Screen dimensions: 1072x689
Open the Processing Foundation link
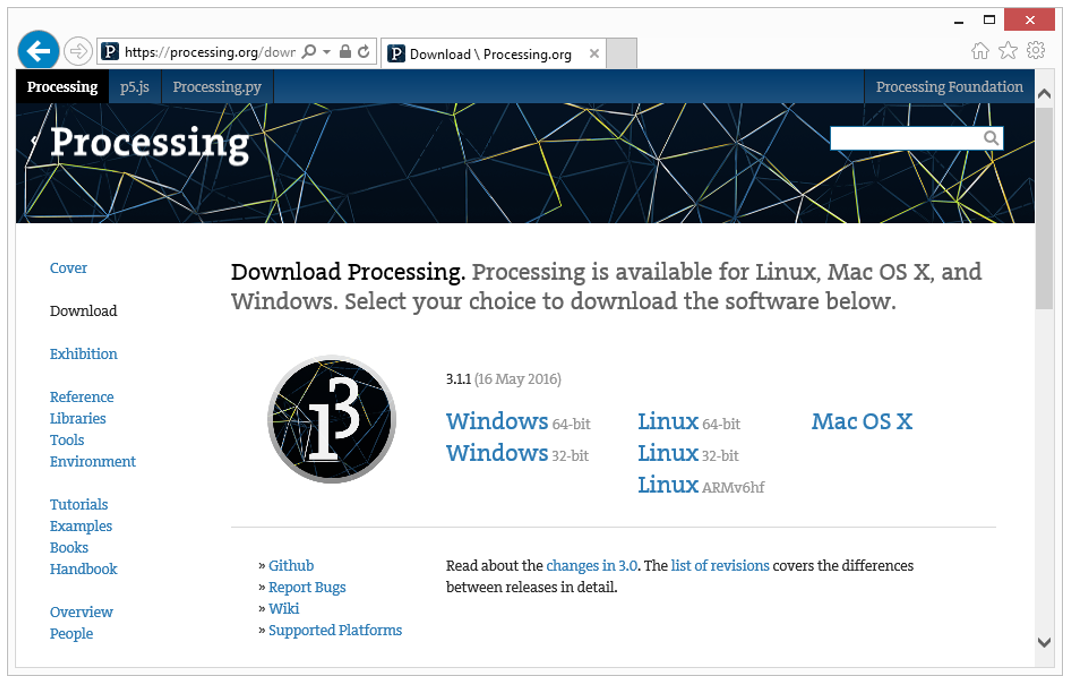[949, 87]
